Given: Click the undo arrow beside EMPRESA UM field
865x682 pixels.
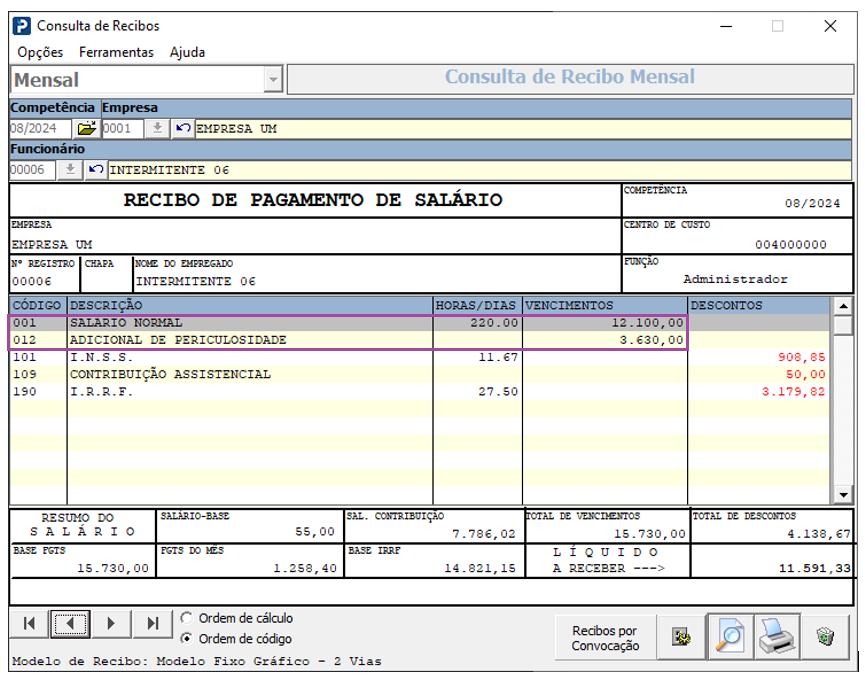Looking at the screenshot, I should click(183, 129).
